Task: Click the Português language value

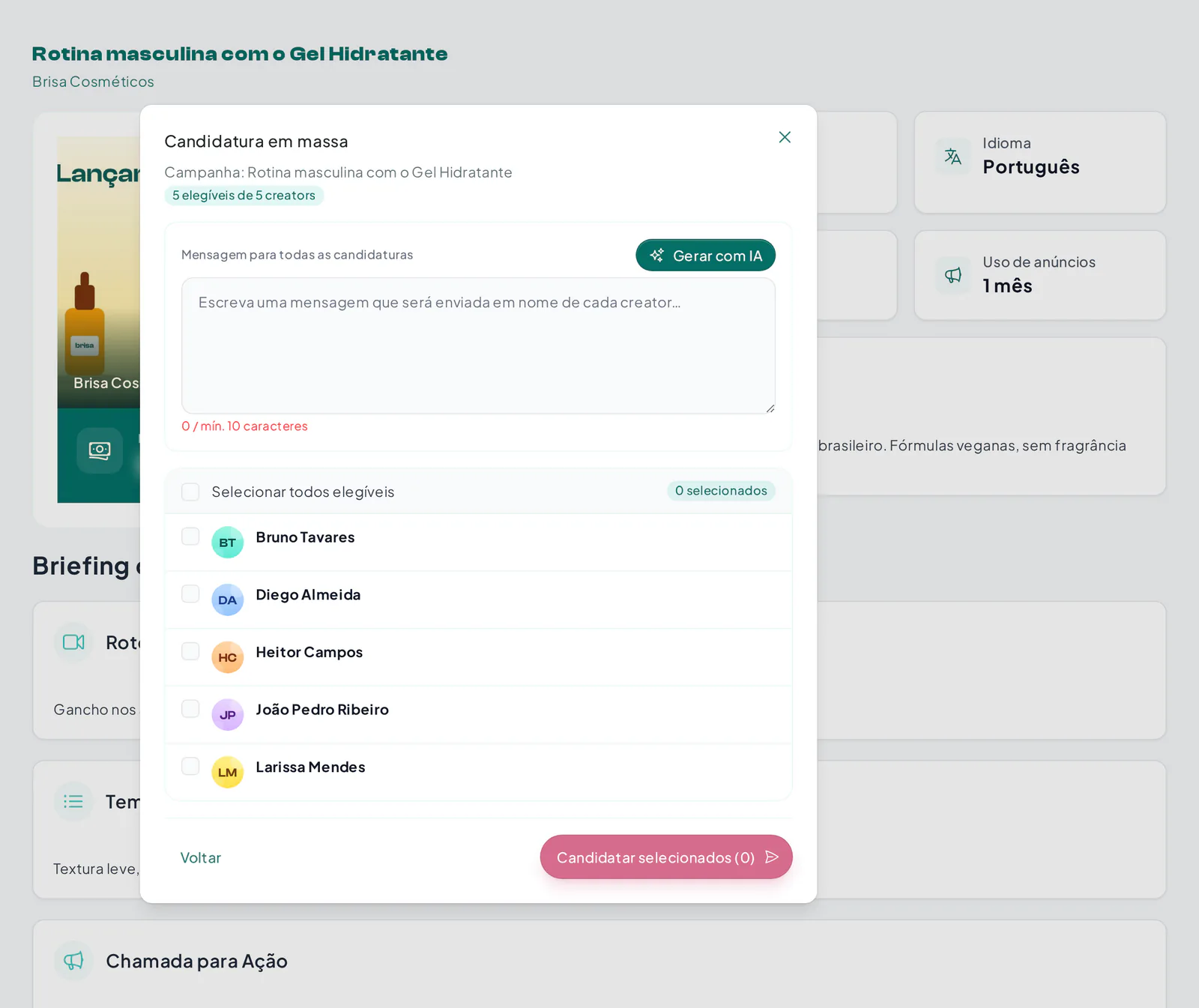Action: (x=1031, y=167)
